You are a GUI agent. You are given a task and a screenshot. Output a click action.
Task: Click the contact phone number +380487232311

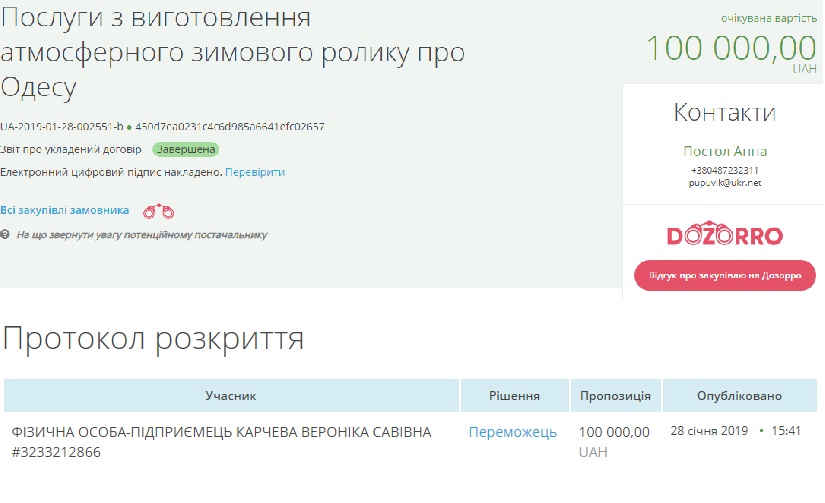point(725,170)
